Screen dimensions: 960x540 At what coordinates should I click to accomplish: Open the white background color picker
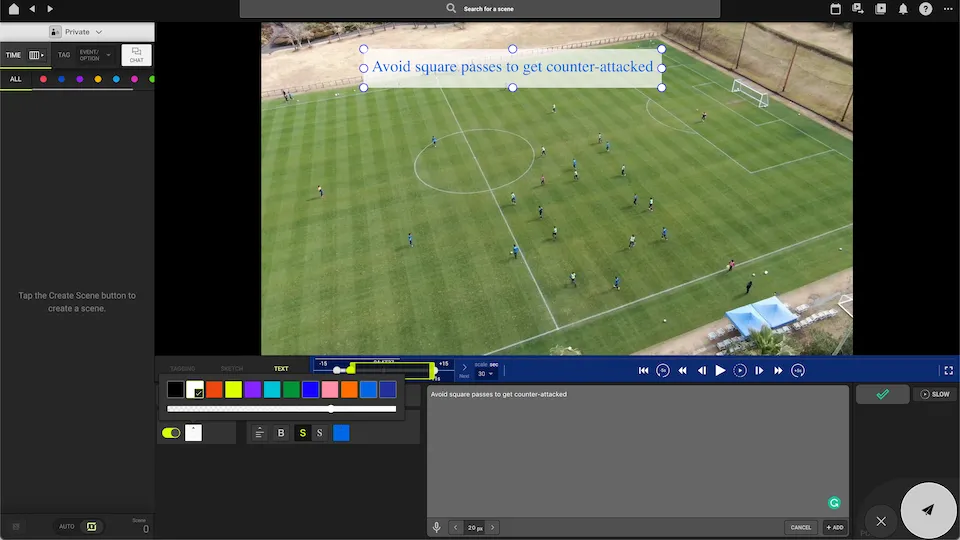click(193, 433)
